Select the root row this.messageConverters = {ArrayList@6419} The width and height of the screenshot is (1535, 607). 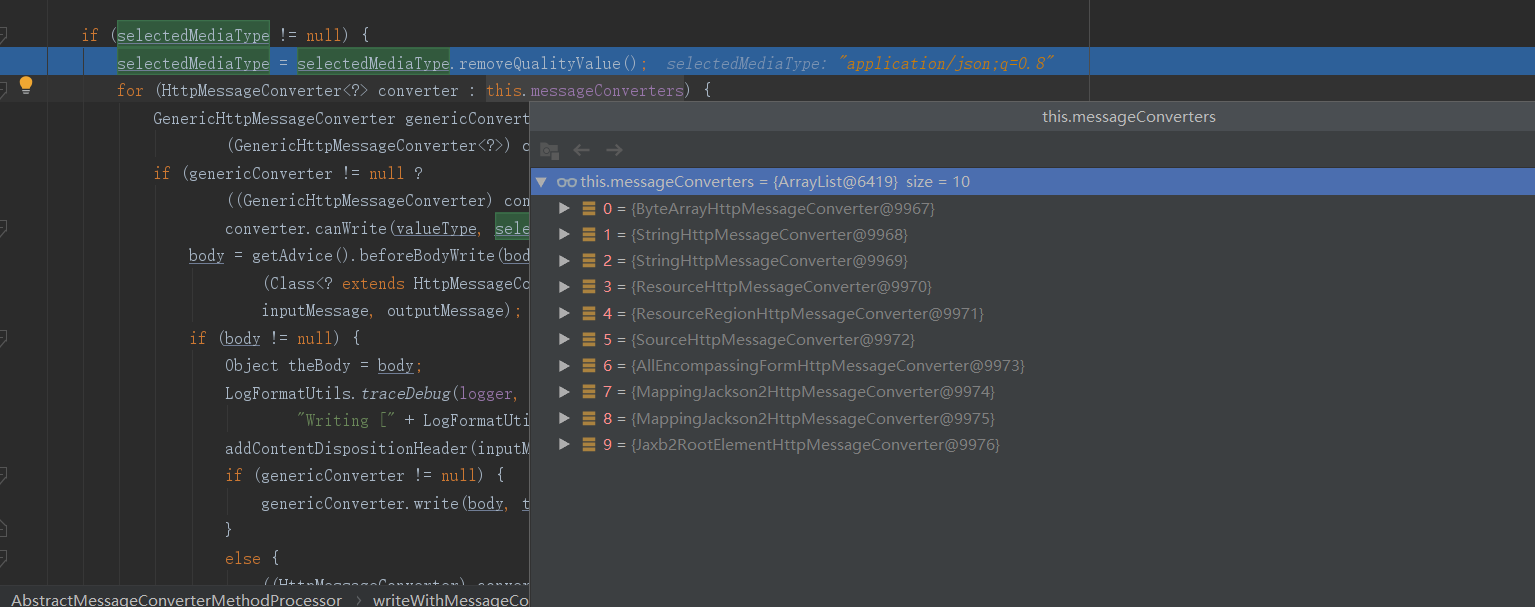1032,182
